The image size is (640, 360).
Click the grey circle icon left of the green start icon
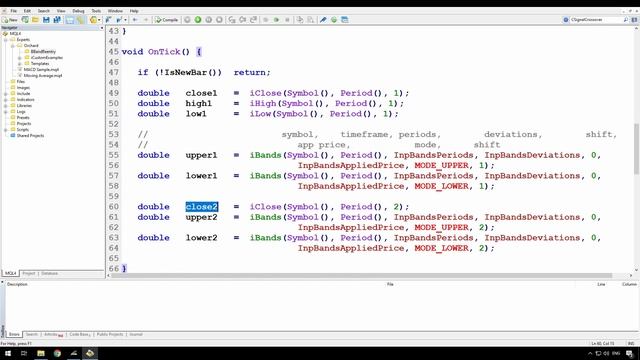click(x=187, y=20)
